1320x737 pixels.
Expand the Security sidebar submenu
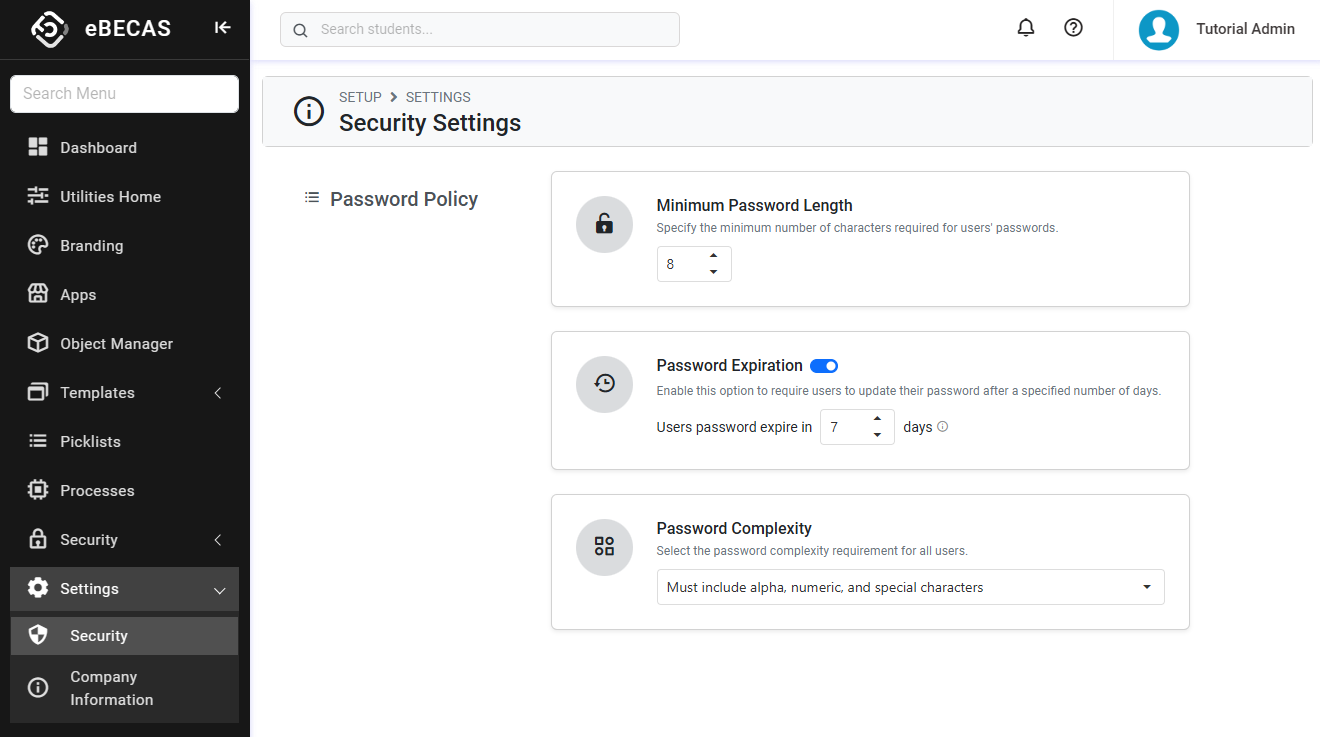[218, 540]
